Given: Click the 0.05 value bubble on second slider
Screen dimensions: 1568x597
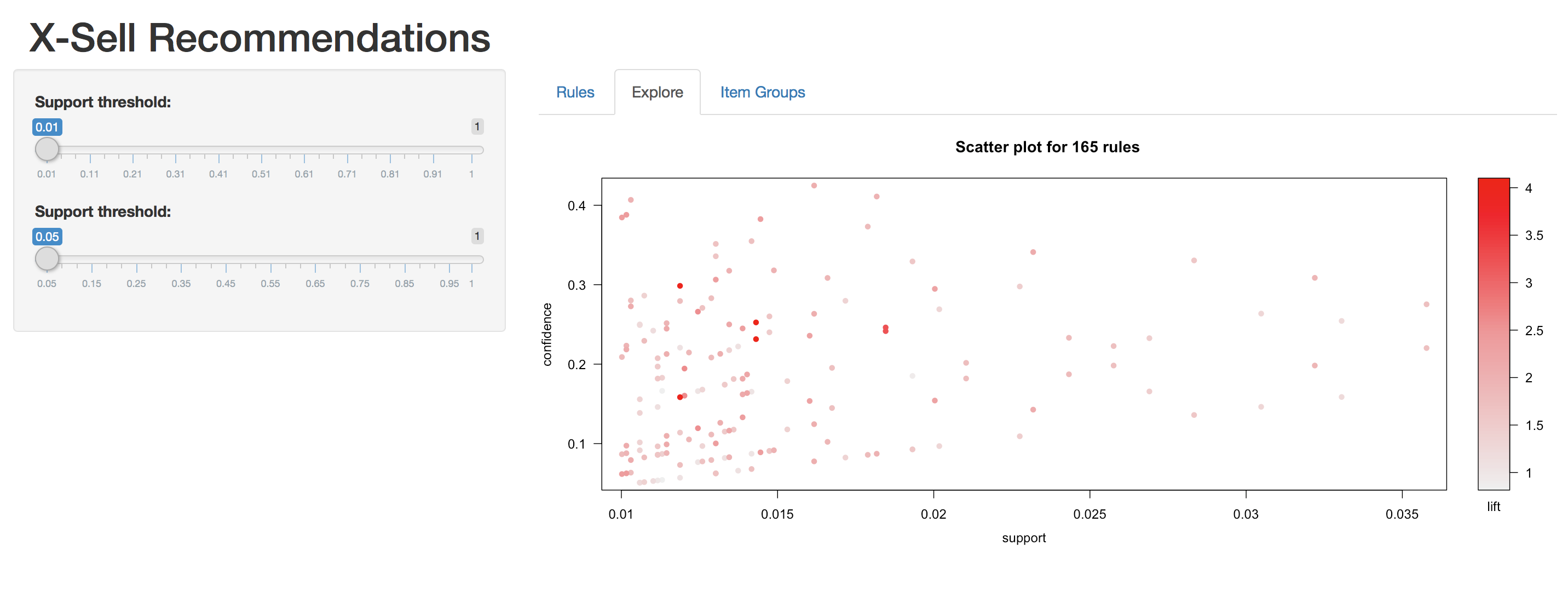Looking at the screenshot, I should 47,237.
